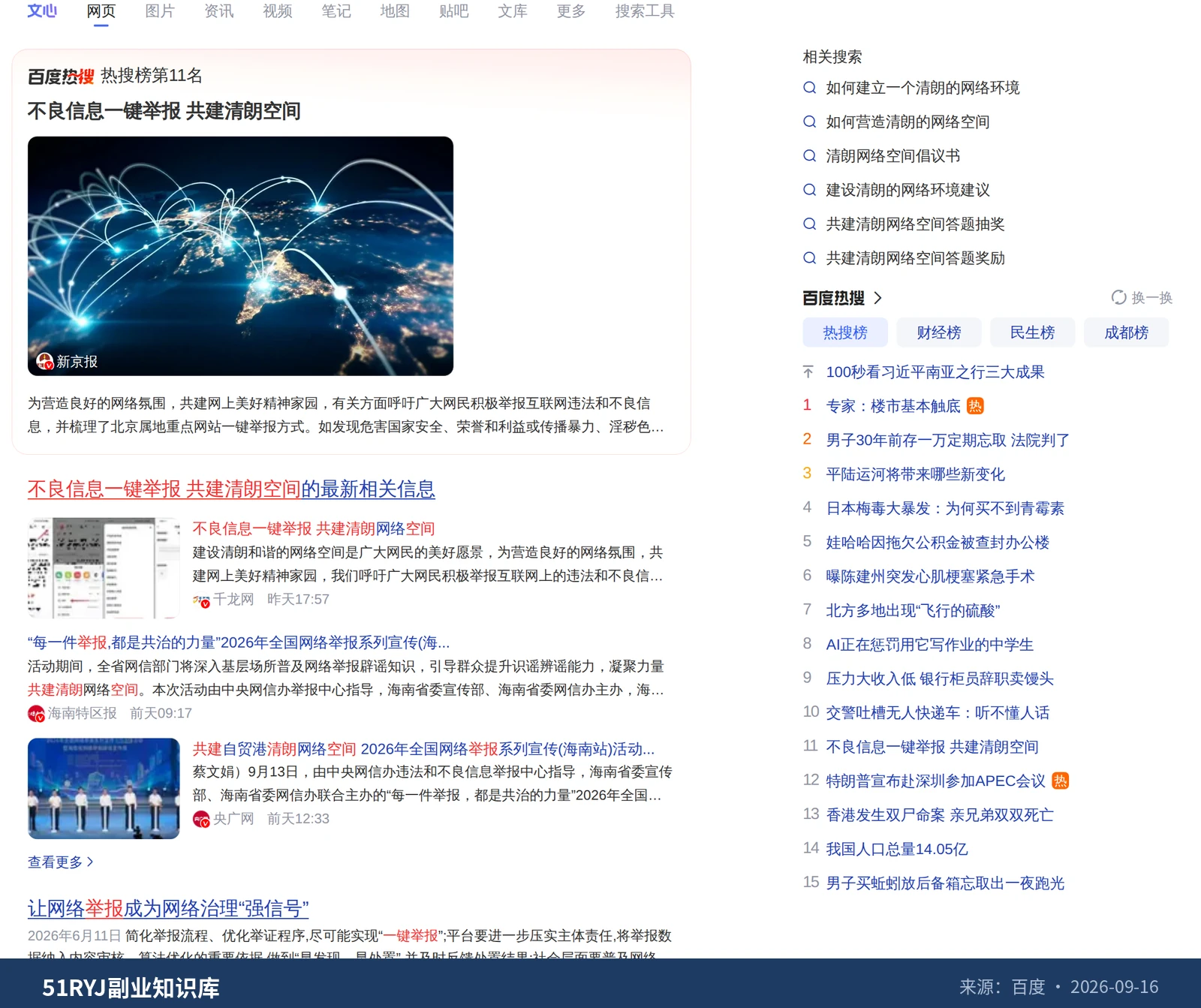
Task: Search 共建清朗网络空间答题抽奖
Action: [915, 224]
